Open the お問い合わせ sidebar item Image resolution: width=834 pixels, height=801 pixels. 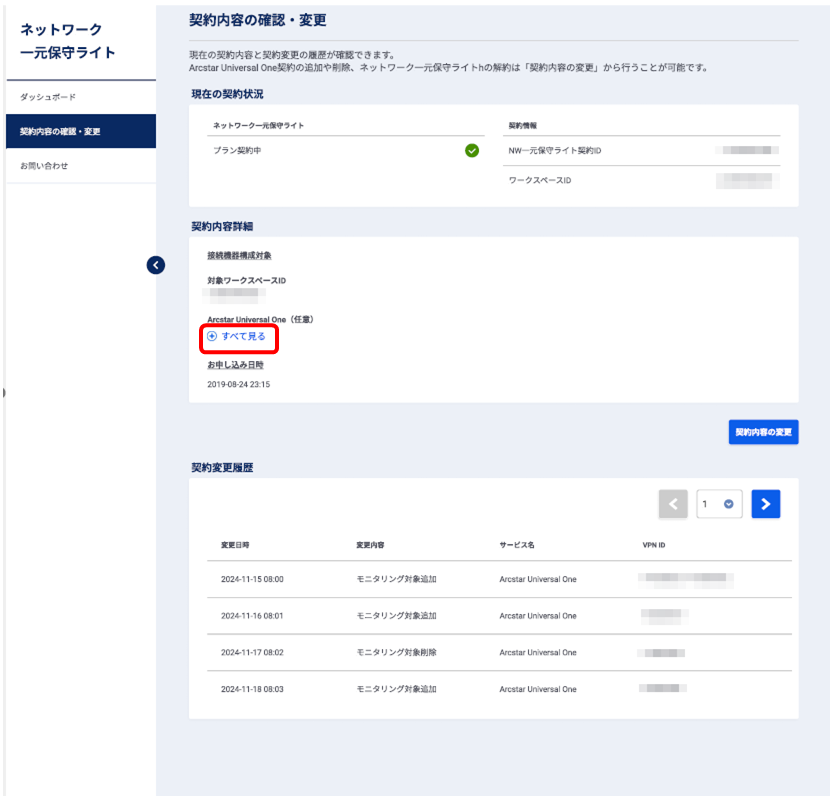(81, 165)
